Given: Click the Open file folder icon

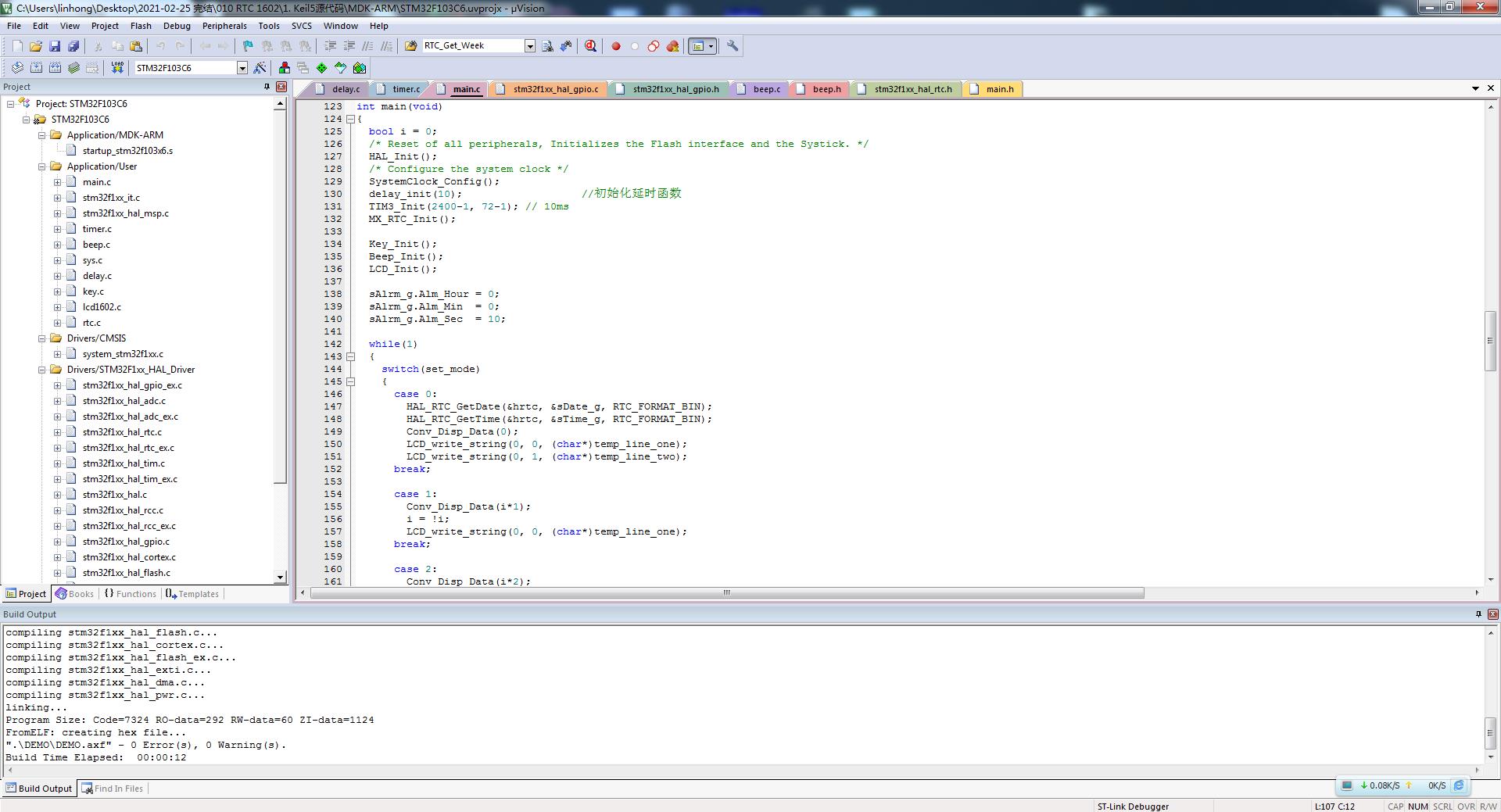Looking at the screenshot, I should [36, 46].
